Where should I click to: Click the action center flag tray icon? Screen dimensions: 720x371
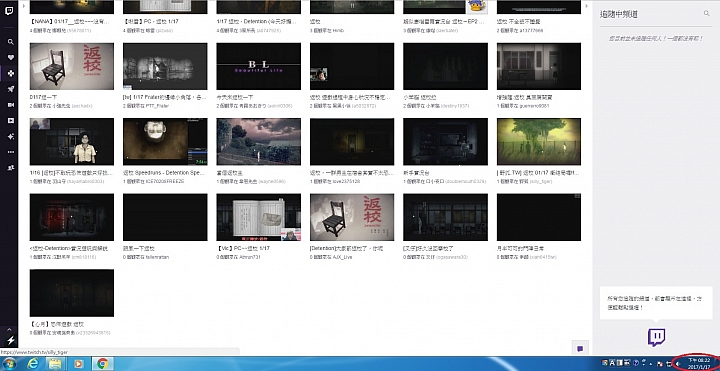point(660,364)
